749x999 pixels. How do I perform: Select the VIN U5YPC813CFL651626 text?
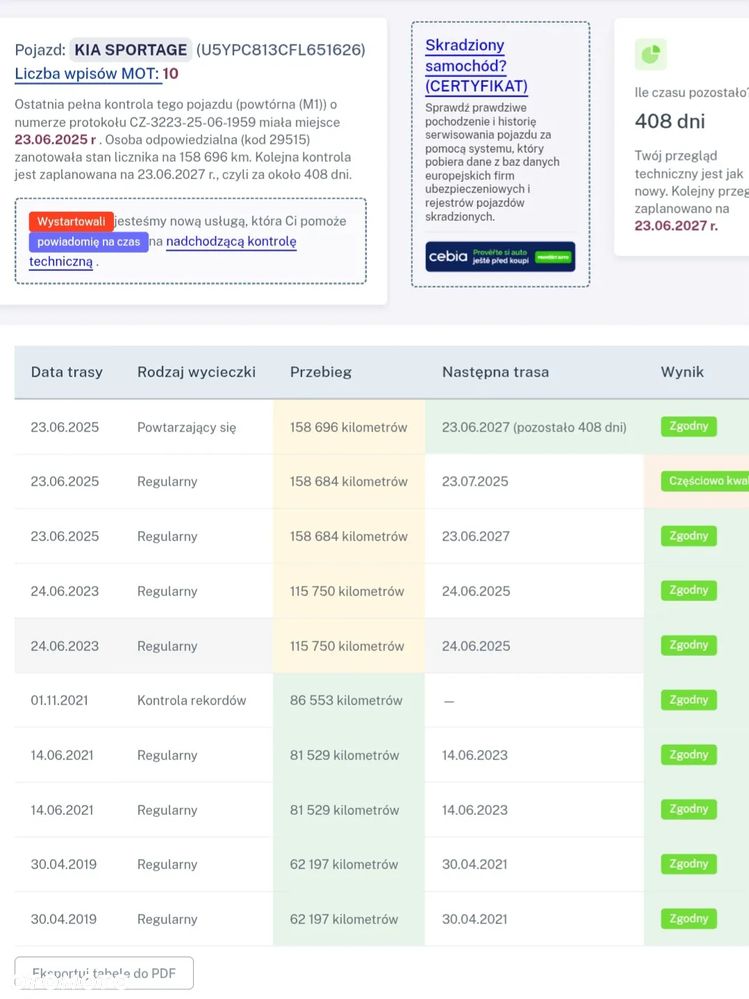click(281, 50)
